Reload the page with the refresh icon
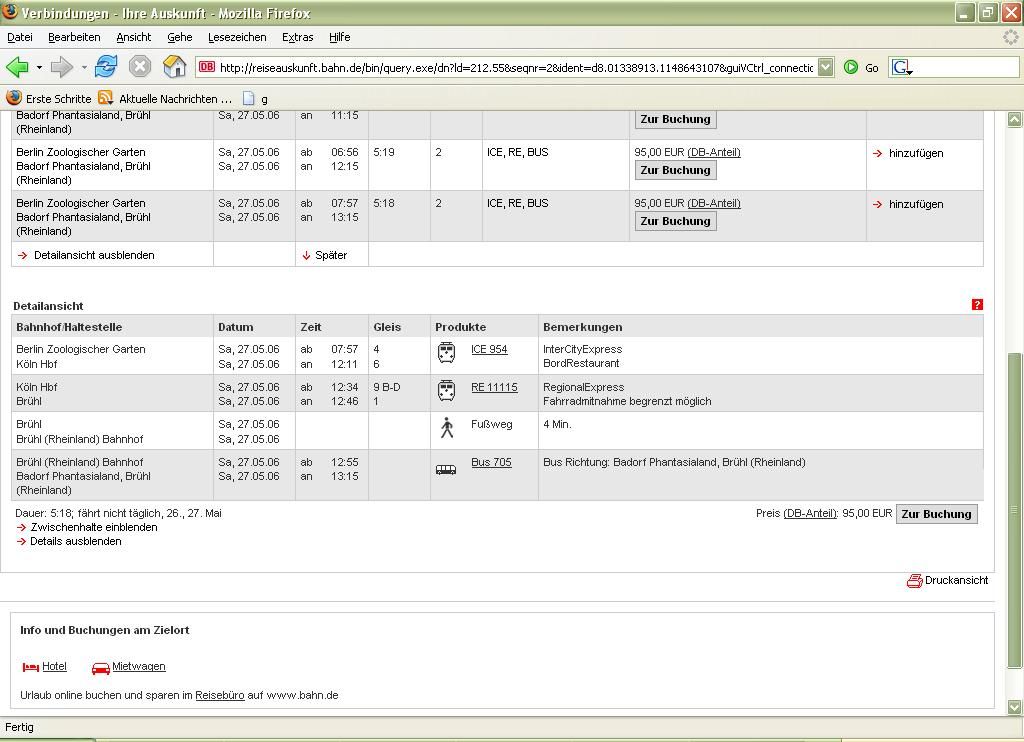1024x742 pixels. (x=106, y=67)
